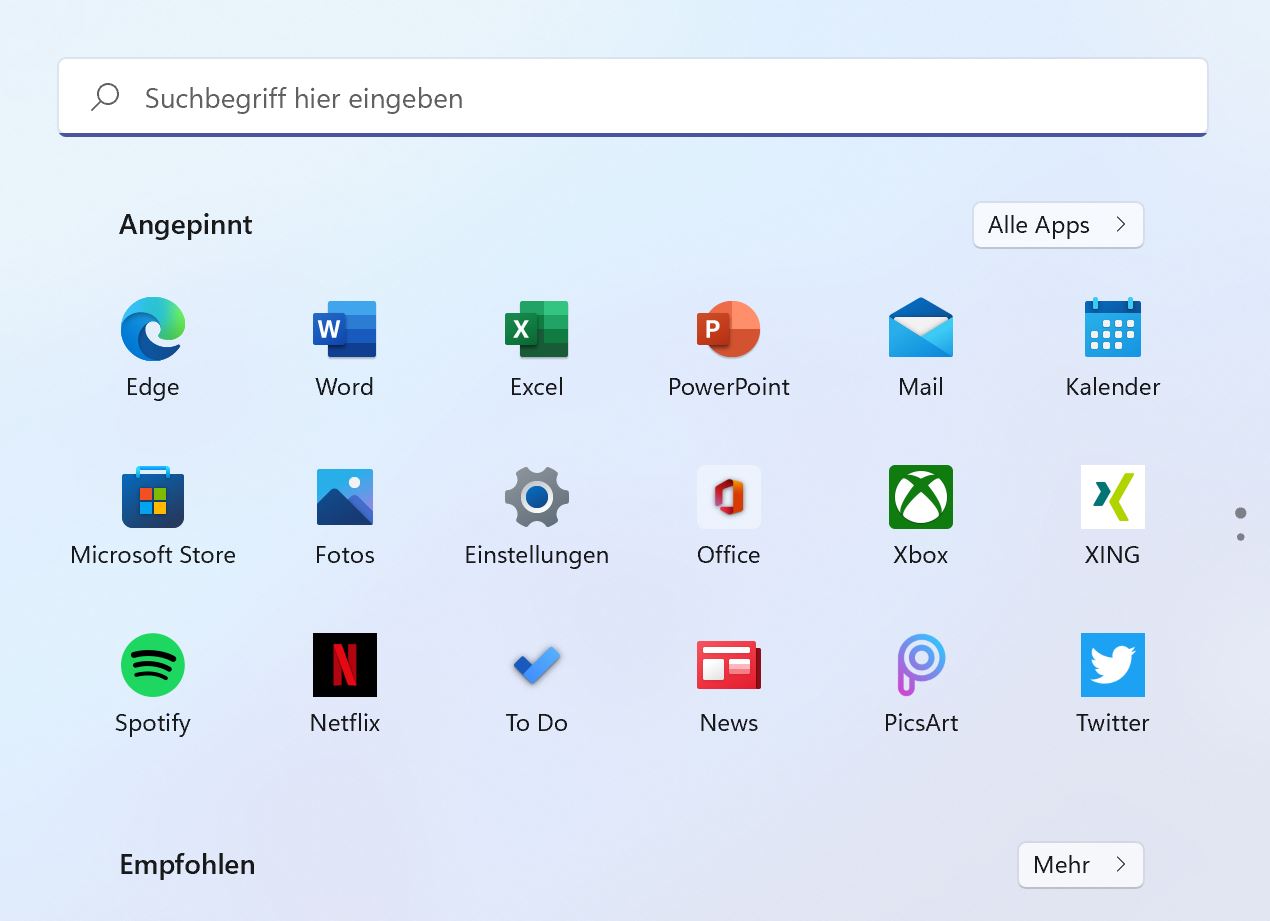
Task: Focus the Suchbegriff hier eingeben field
Action: [633, 97]
